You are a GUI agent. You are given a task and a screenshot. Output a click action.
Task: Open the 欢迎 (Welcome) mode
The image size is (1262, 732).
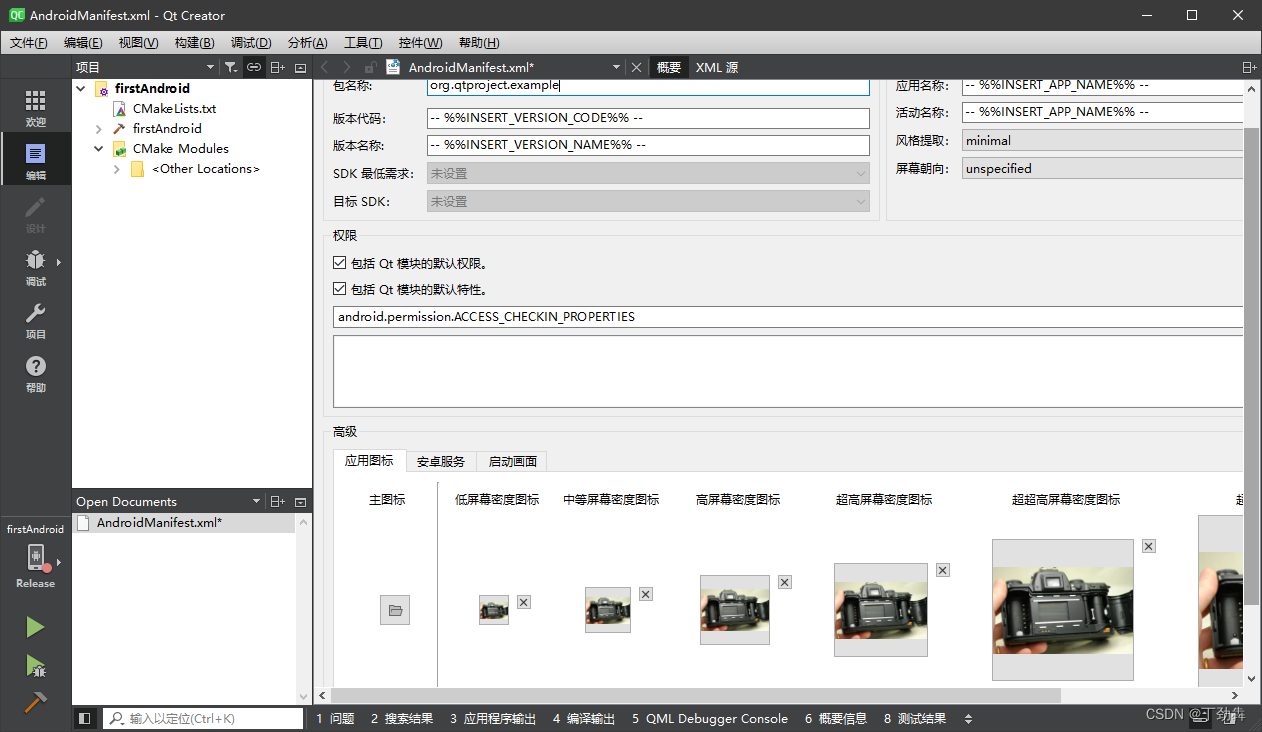pyautogui.click(x=35, y=108)
